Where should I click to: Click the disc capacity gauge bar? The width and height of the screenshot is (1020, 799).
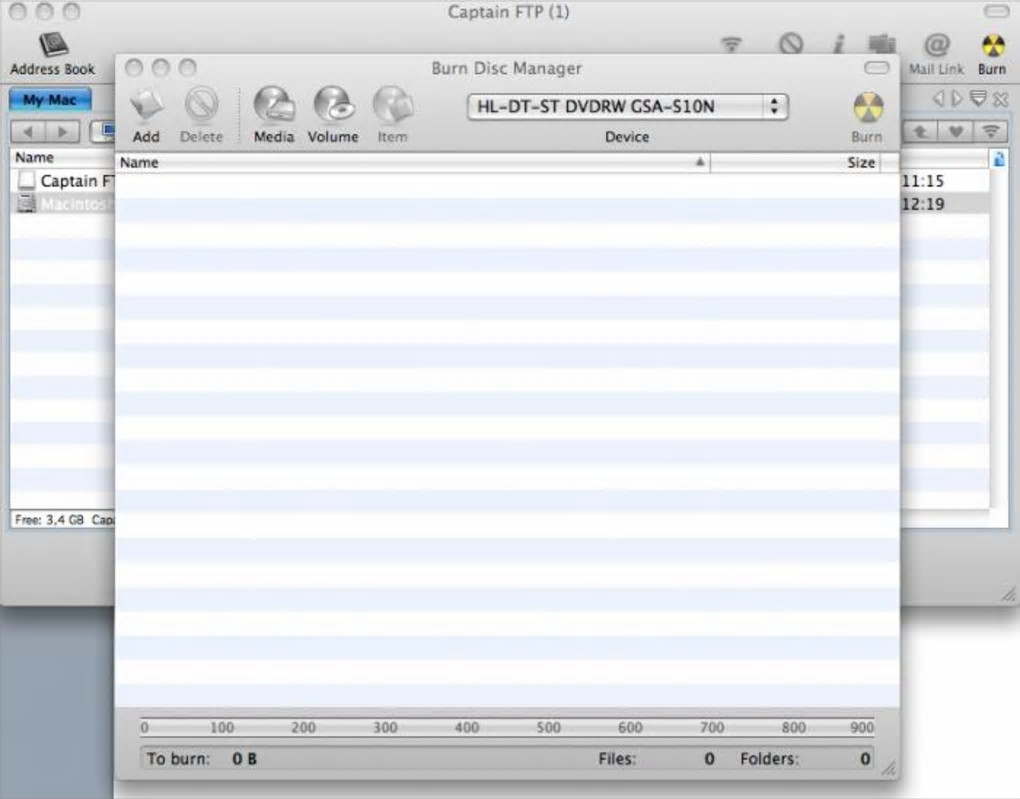(507, 727)
